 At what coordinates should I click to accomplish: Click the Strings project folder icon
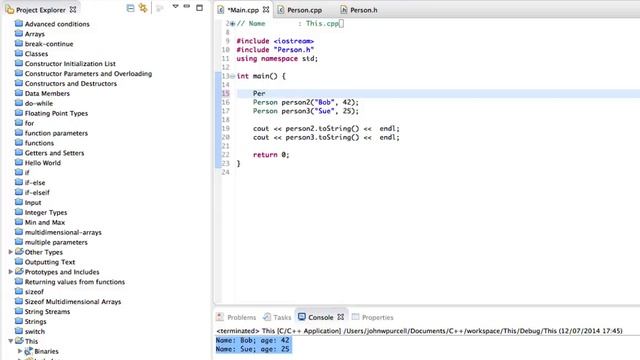(19, 321)
